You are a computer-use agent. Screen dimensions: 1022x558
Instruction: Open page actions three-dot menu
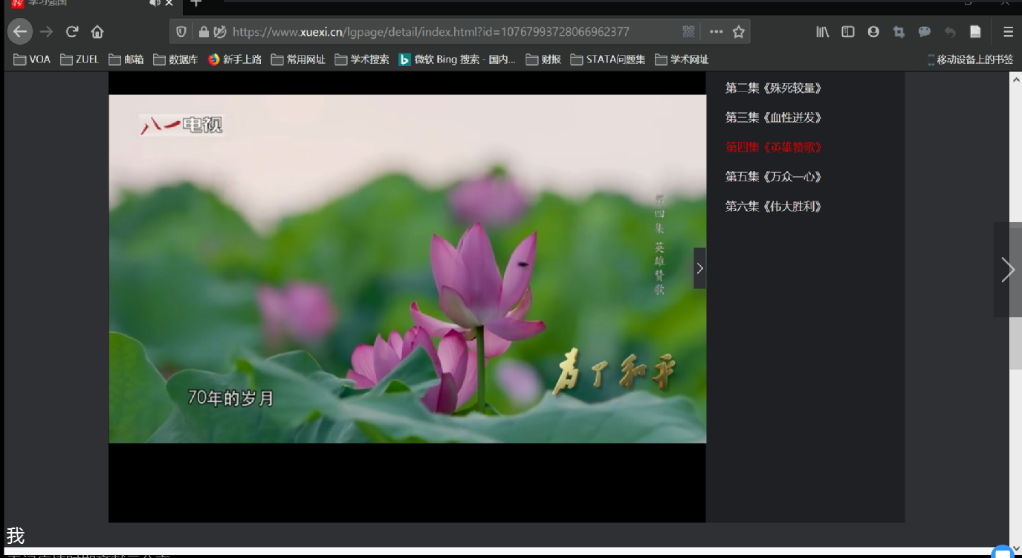[x=716, y=32]
